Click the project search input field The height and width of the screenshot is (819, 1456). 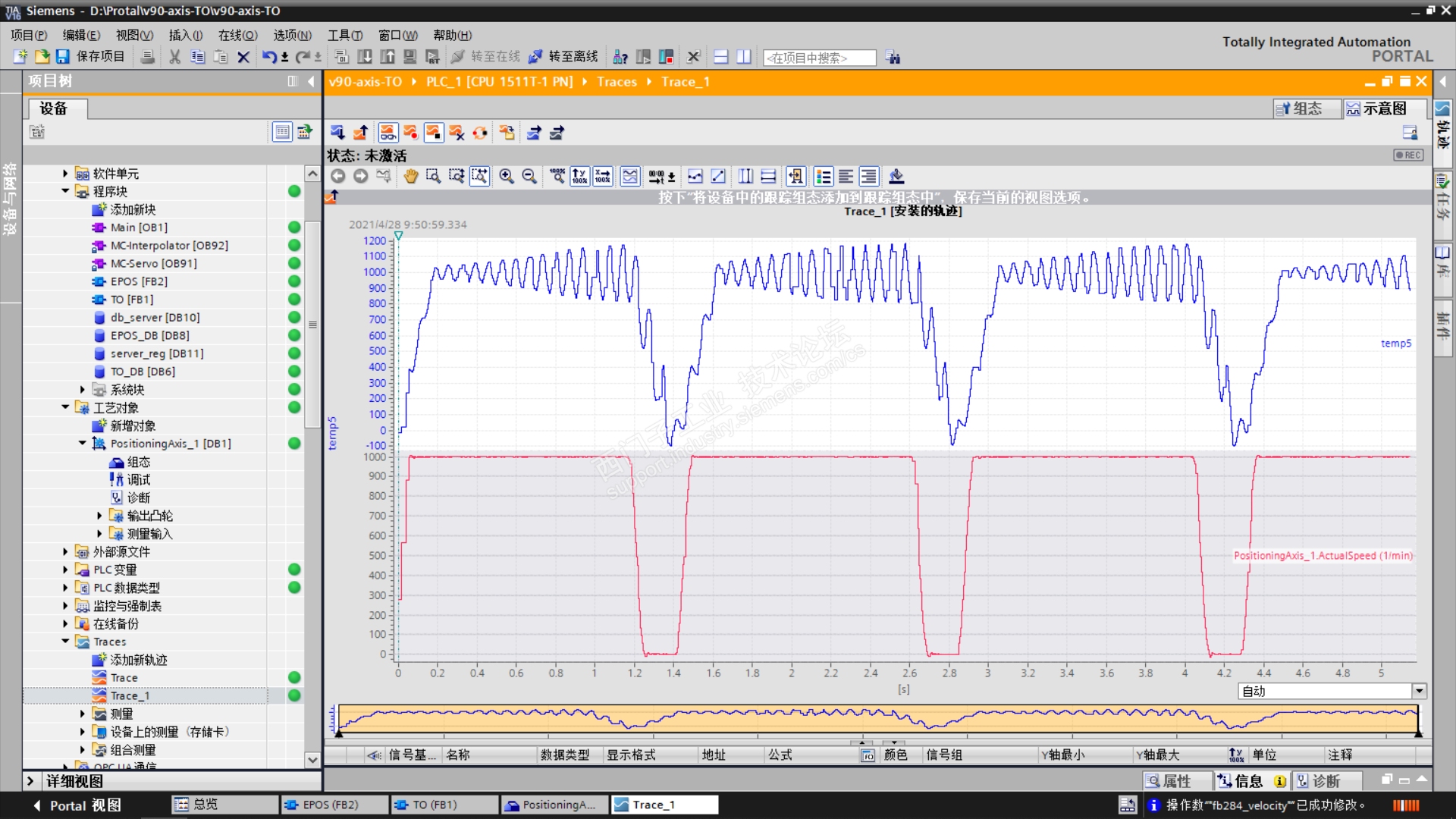819,58
